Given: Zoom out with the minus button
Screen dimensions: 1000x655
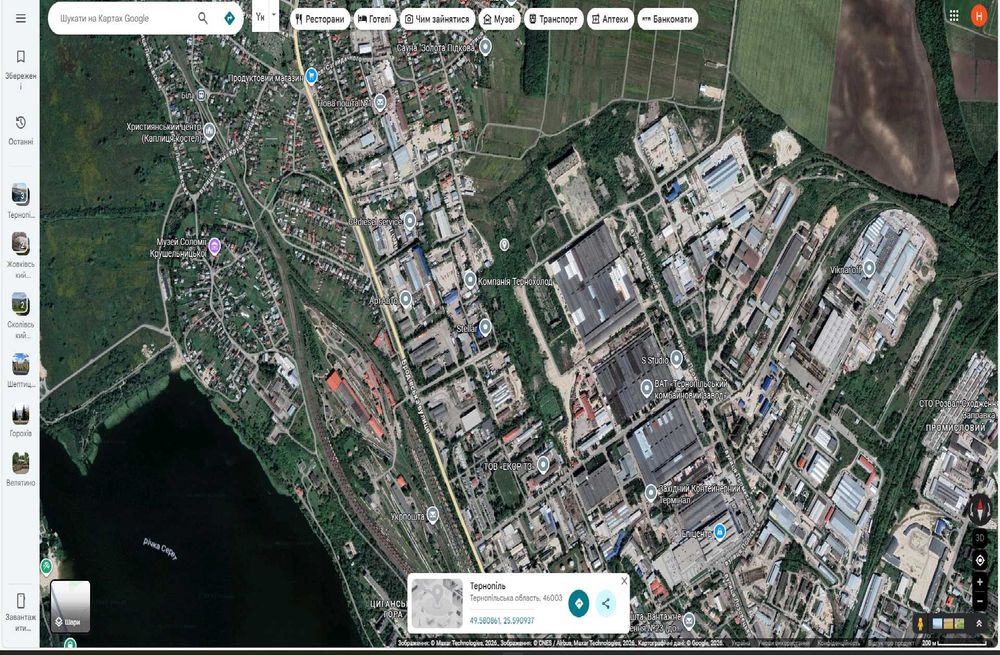Looking at the screenshot, I should point(980,601).
